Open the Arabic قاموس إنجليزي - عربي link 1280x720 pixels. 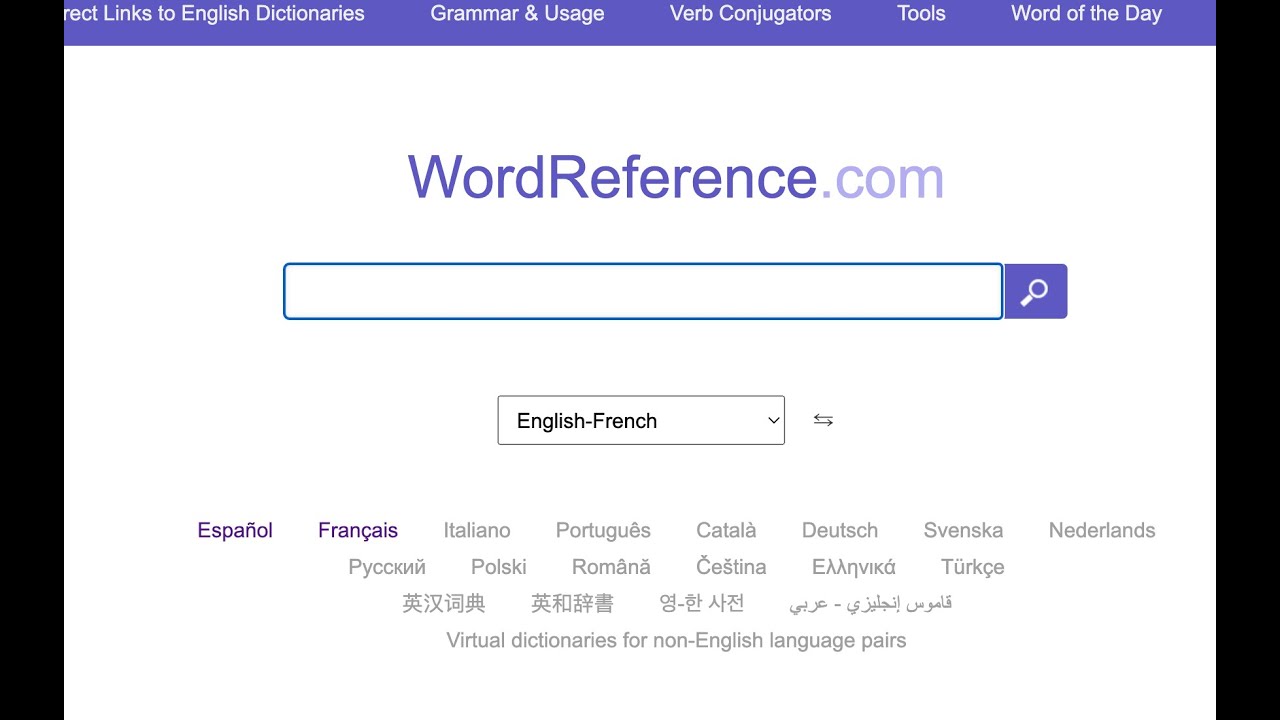point(871,603)
